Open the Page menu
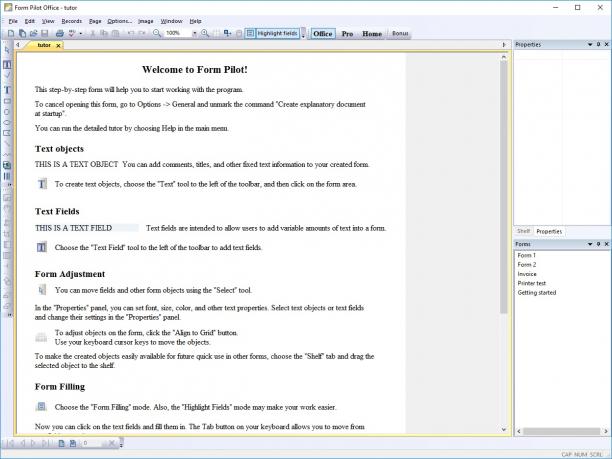Image resolution: width=612 pixels, height=459 pixels. 95,21
